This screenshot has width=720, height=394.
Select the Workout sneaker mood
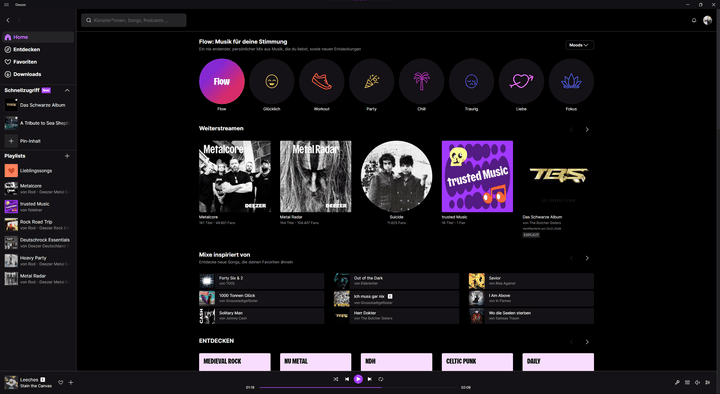321,81
